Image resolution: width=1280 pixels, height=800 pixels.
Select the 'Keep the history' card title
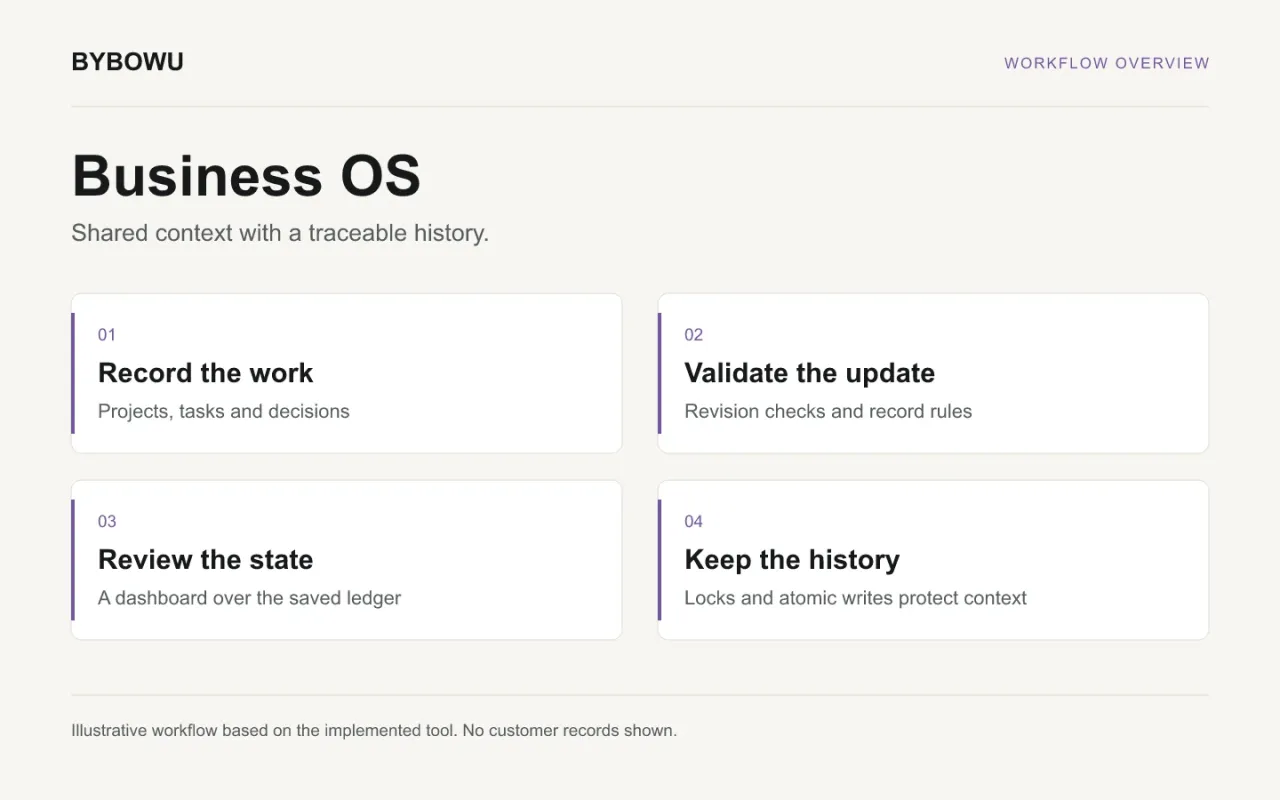pyautogui.click(x=792, y=560)
